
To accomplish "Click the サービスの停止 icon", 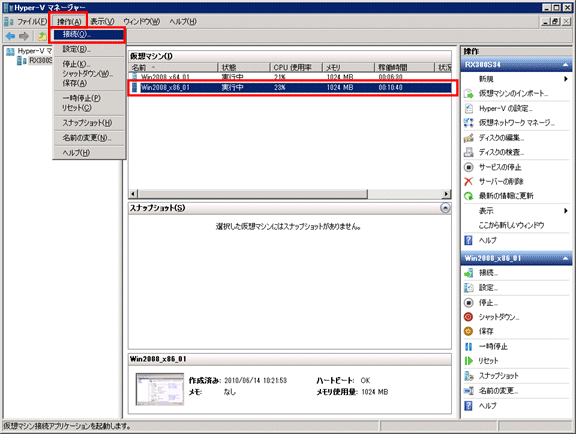I will click(469, 167).
